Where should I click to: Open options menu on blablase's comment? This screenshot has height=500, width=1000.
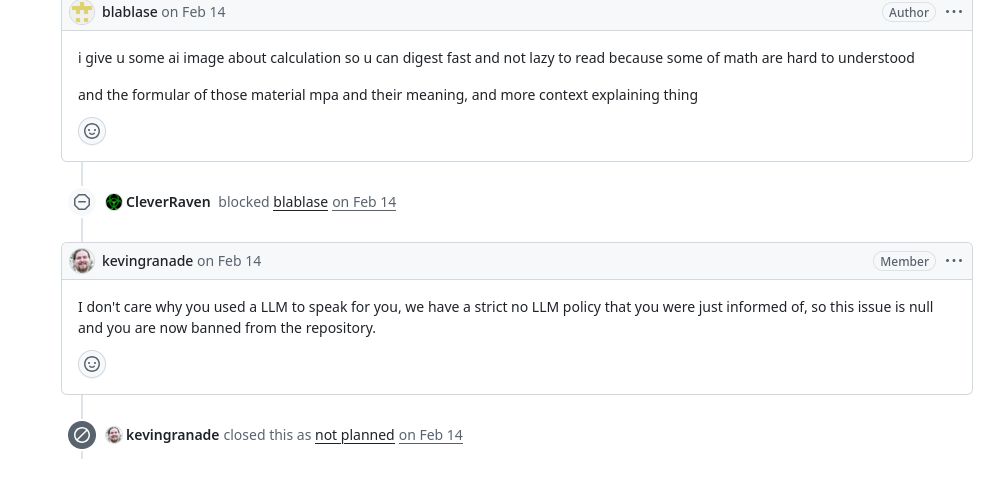pyautogui.click(x=953, y=11)
